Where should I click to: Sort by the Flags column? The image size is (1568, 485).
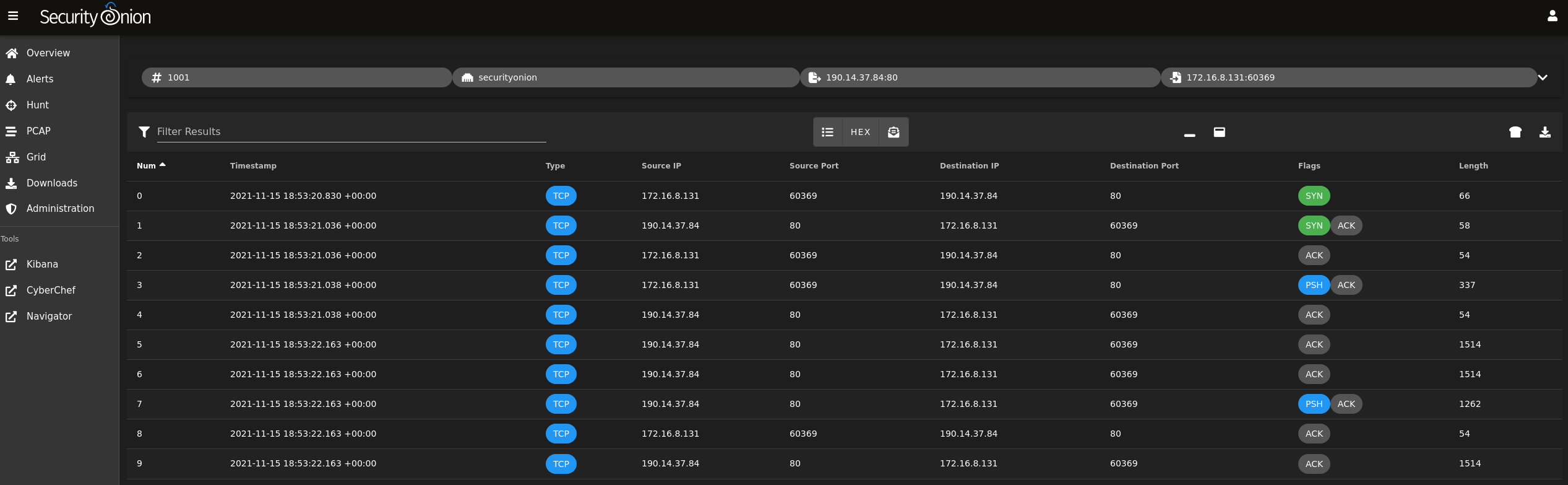pyautogui.click(x=1309, y=166)
